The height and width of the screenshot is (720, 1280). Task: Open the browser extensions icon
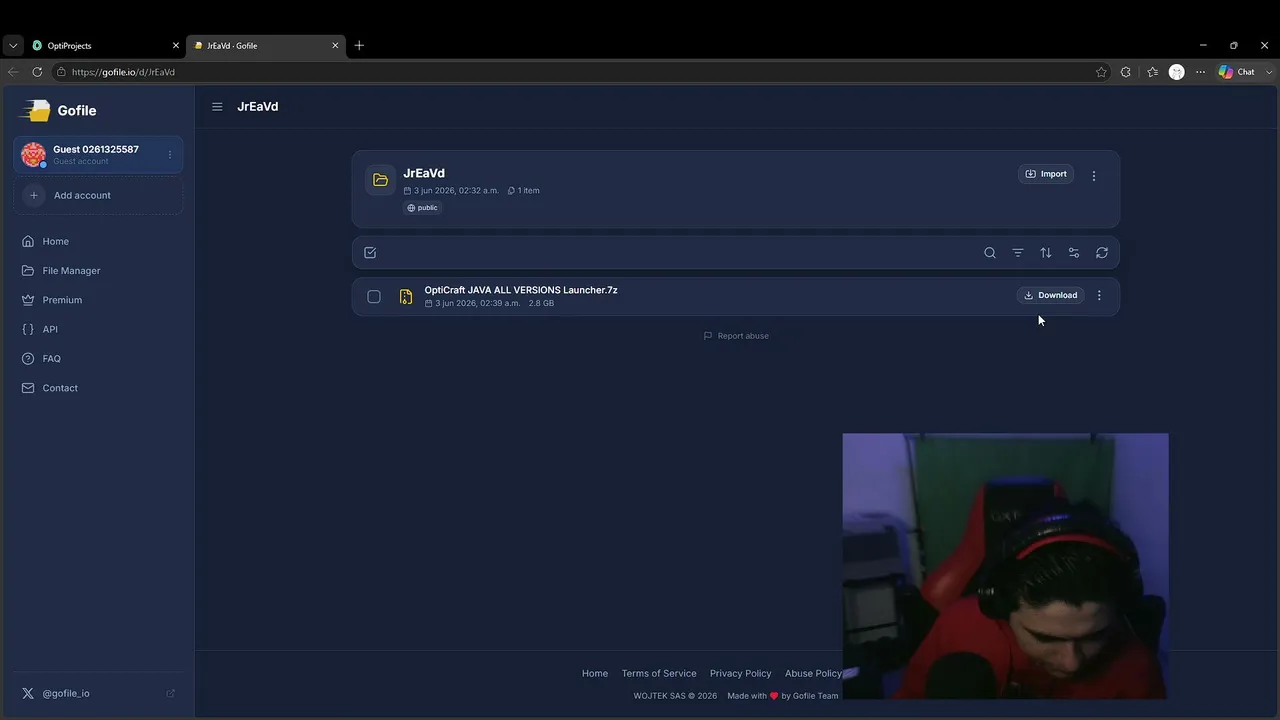[x=1126, y=72]
